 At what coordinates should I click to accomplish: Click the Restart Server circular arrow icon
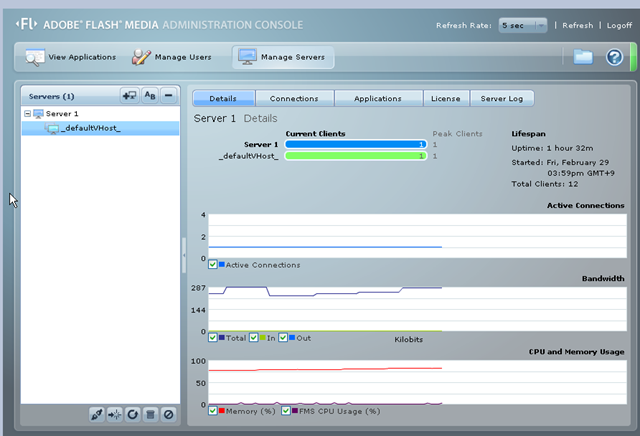pos(133,415)
